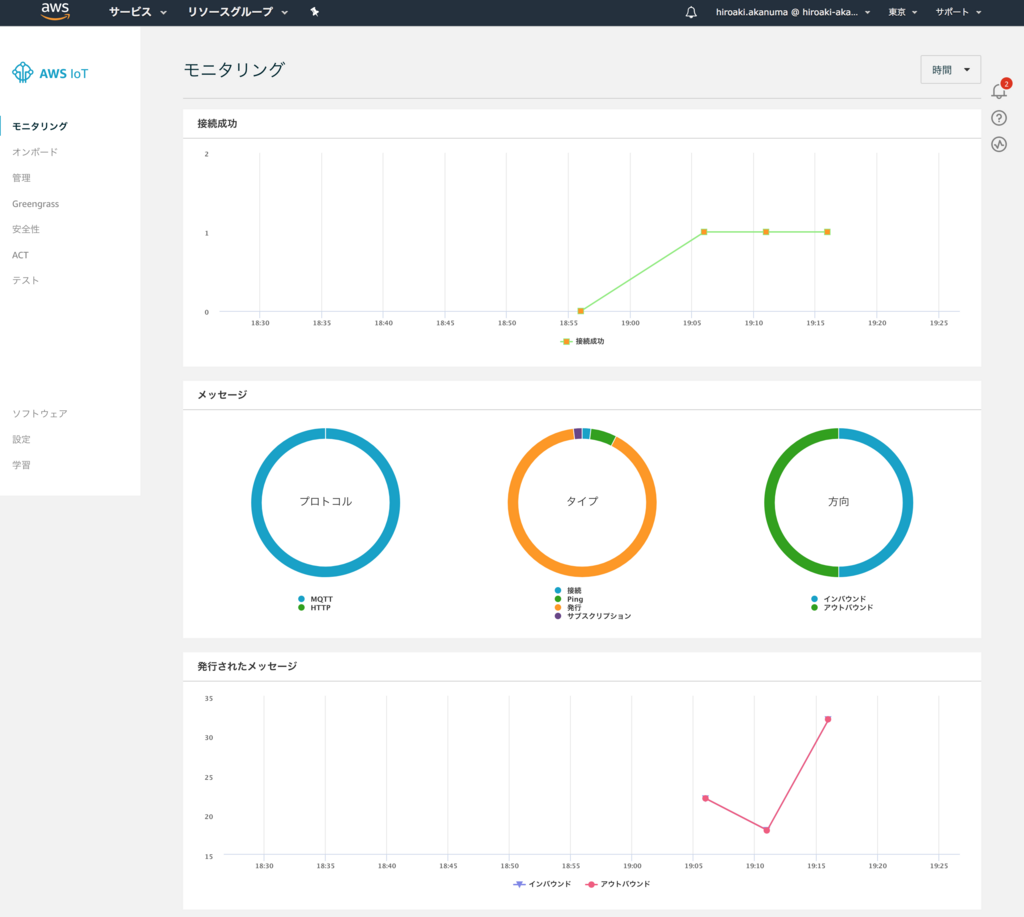Click blue half of 方向 donut
The height and width of the screenshot is (917, 1024).
click(x=908, y=502)
